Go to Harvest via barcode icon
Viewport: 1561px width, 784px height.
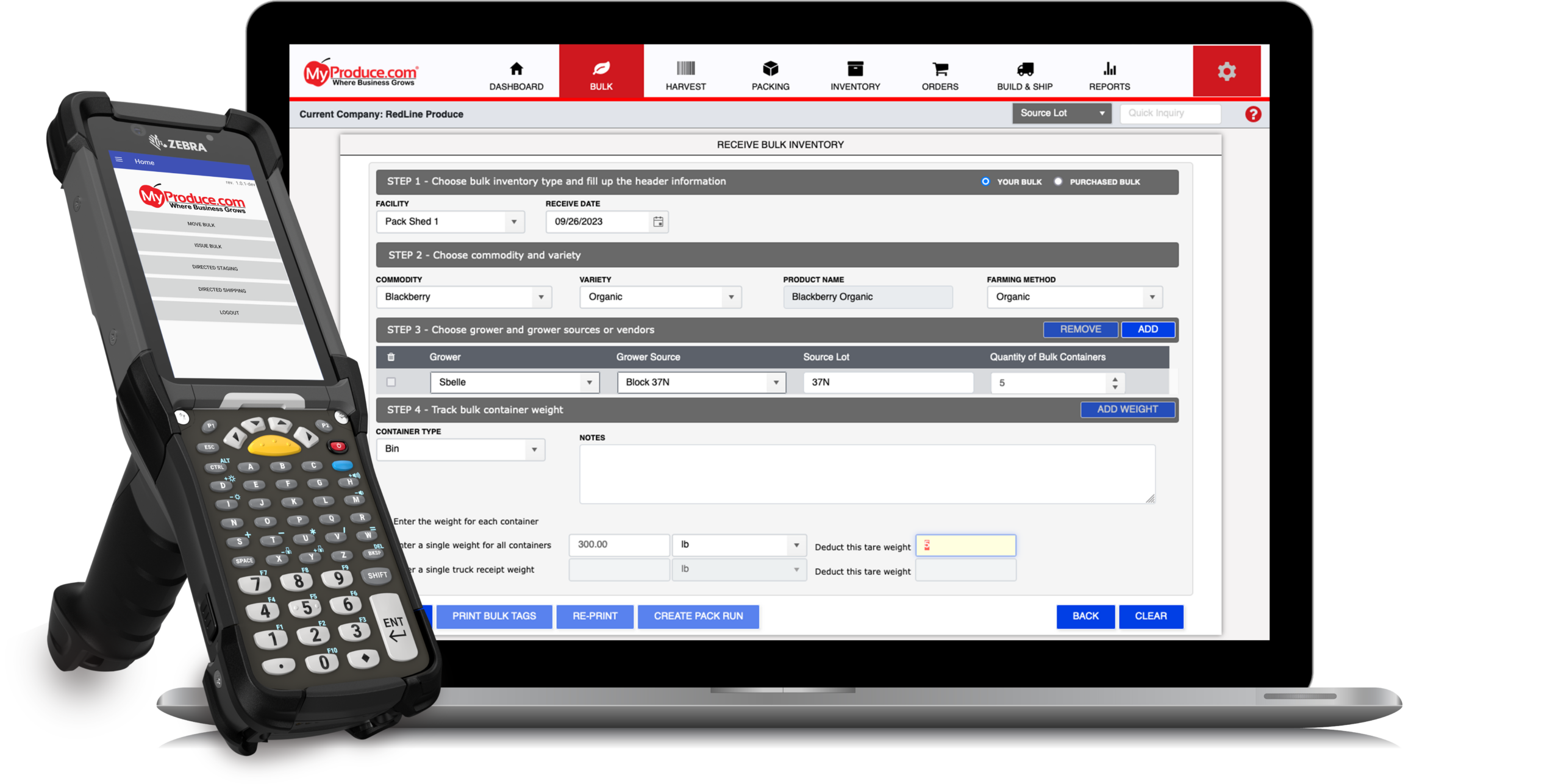click(685, 68)
